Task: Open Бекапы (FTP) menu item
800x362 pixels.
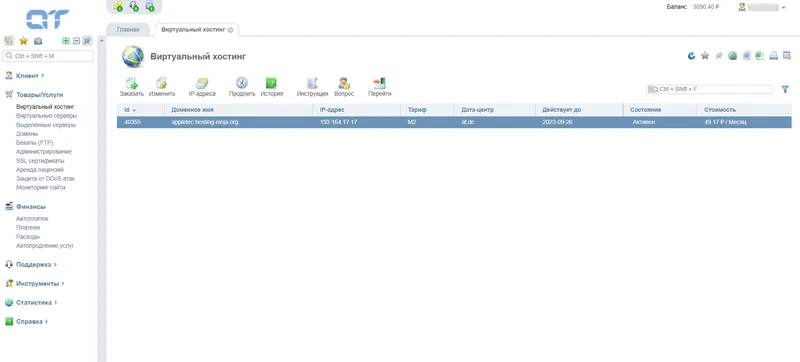Action: pyautogui.click(x=35, y=143)
